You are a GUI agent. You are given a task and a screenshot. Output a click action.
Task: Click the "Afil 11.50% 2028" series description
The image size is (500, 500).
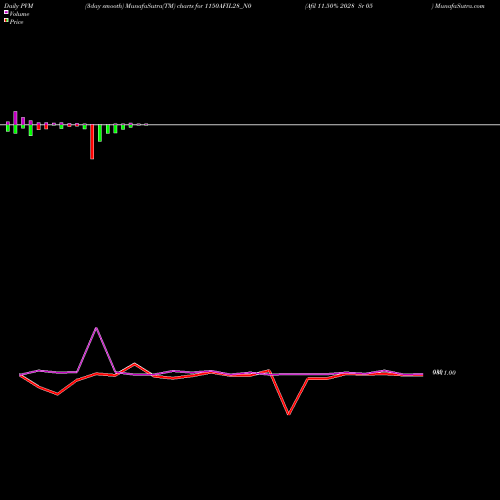point(330,6)
